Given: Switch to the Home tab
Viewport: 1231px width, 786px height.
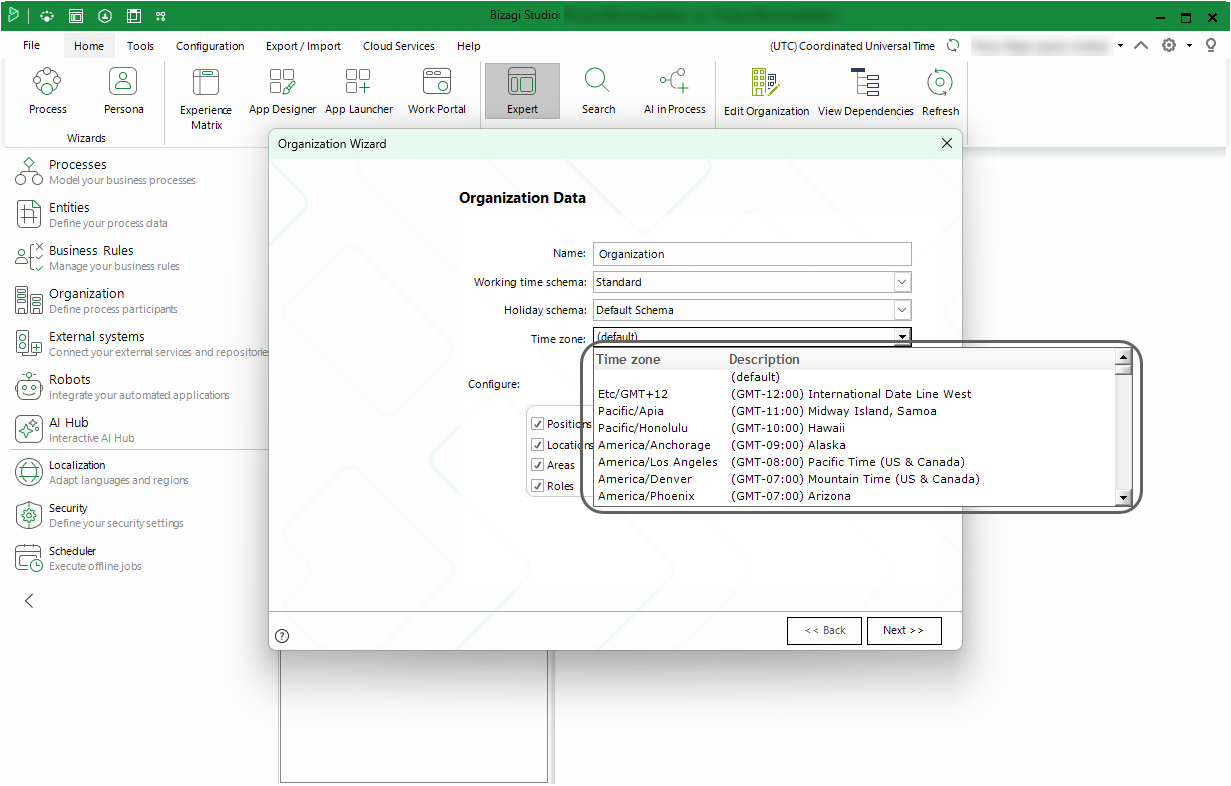Looking at the screenshot, I should (x=89, y=46).
